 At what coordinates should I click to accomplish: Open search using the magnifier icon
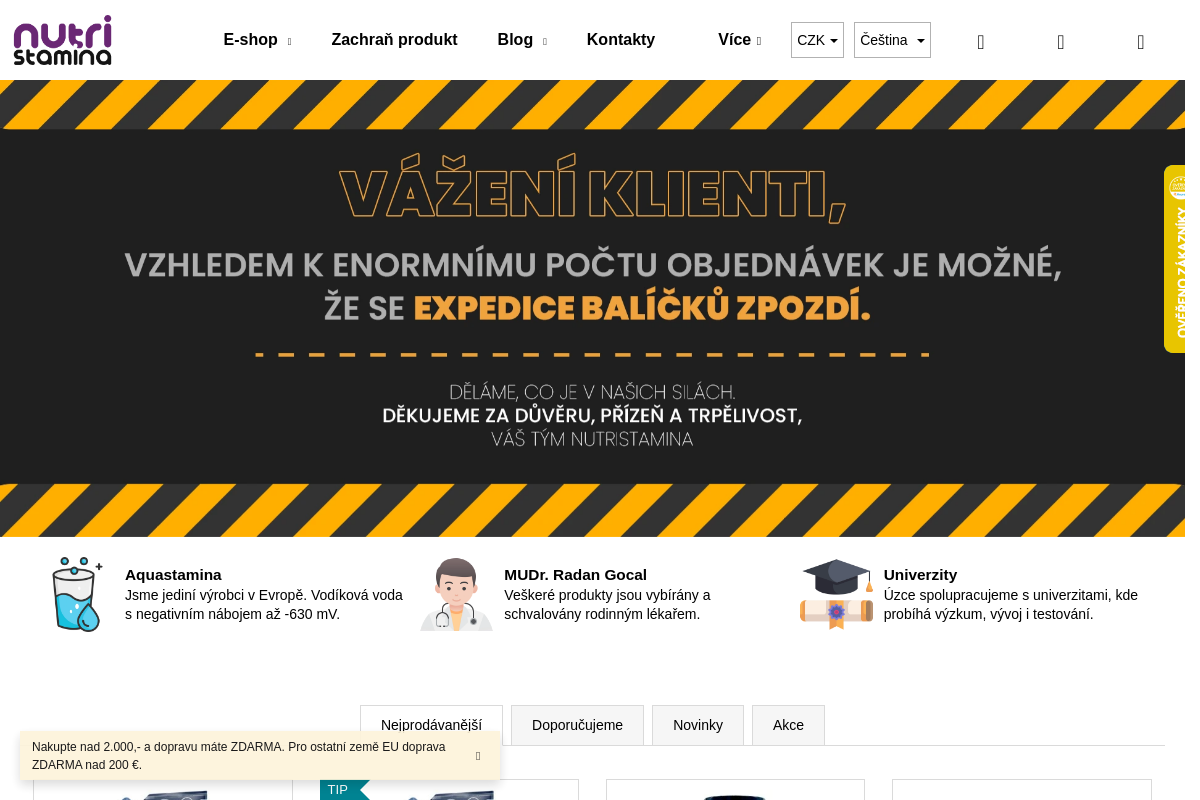[x=980, y=41]
